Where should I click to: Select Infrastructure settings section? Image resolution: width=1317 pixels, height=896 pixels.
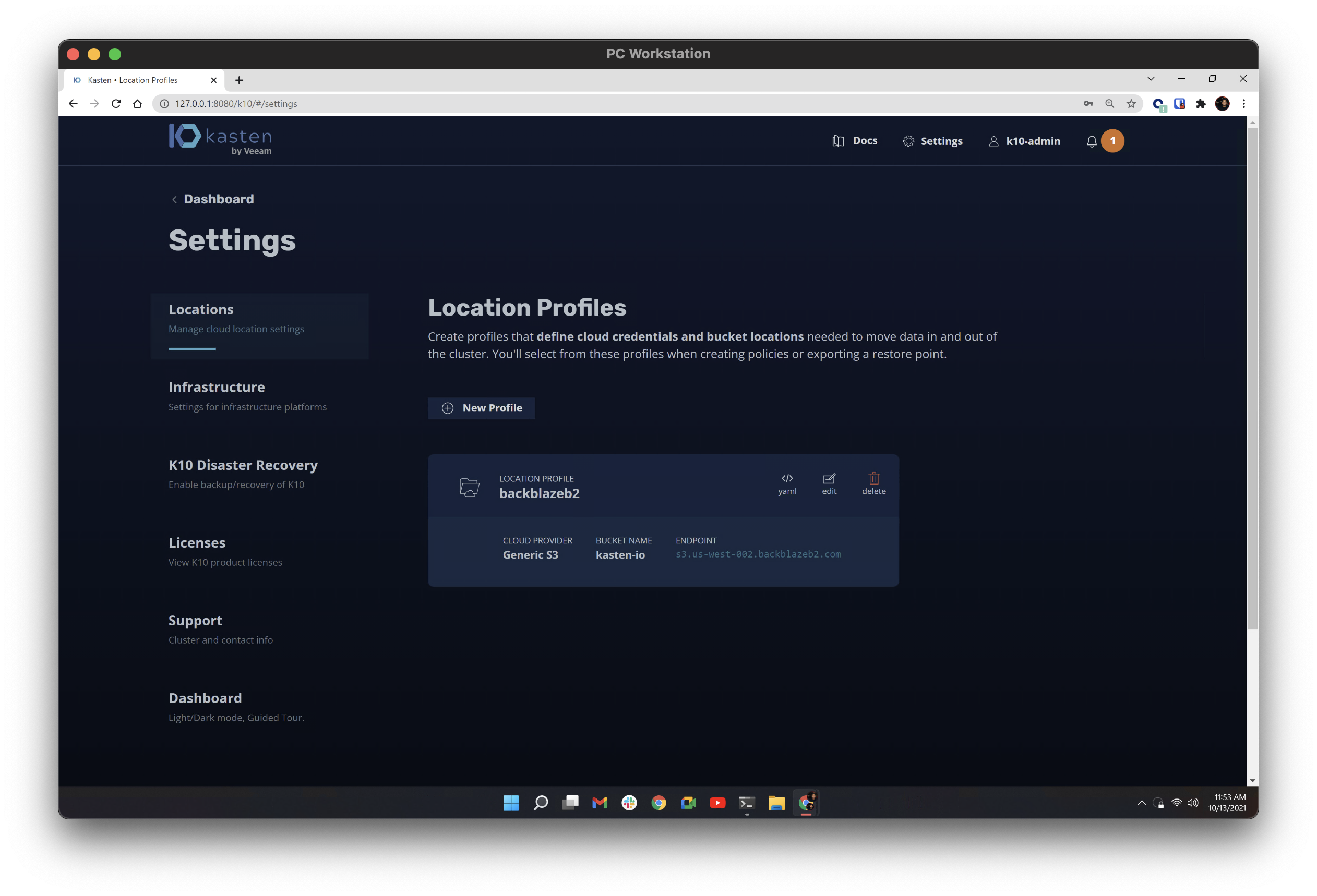point(248,396)
